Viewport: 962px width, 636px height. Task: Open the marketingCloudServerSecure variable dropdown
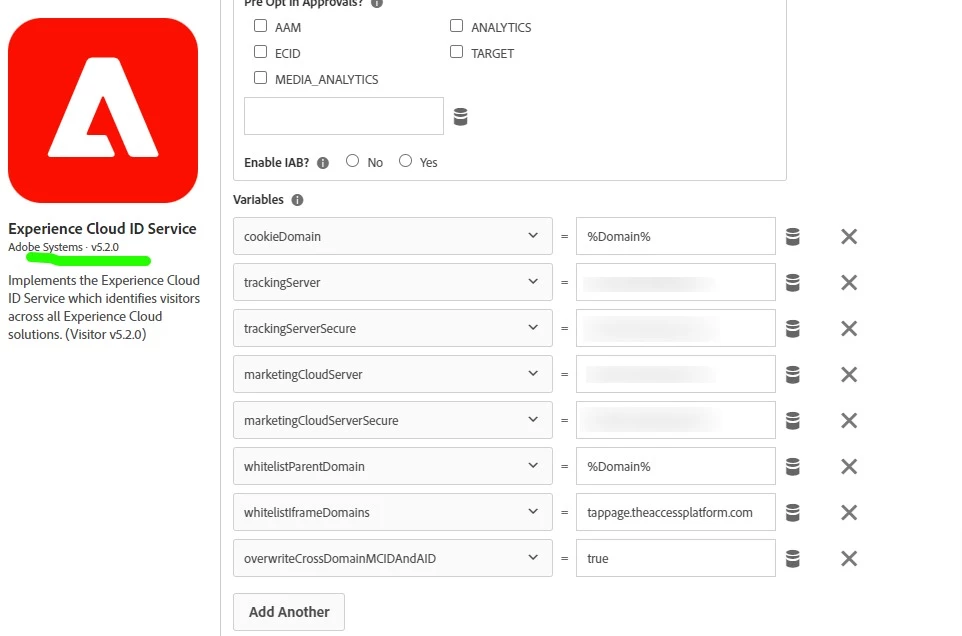(x=393, y=420)
